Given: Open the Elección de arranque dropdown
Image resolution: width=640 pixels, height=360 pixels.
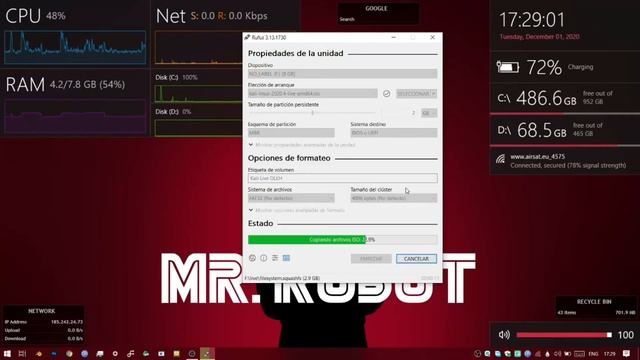Looking at the screenshot, I should (x=313, y=93).
